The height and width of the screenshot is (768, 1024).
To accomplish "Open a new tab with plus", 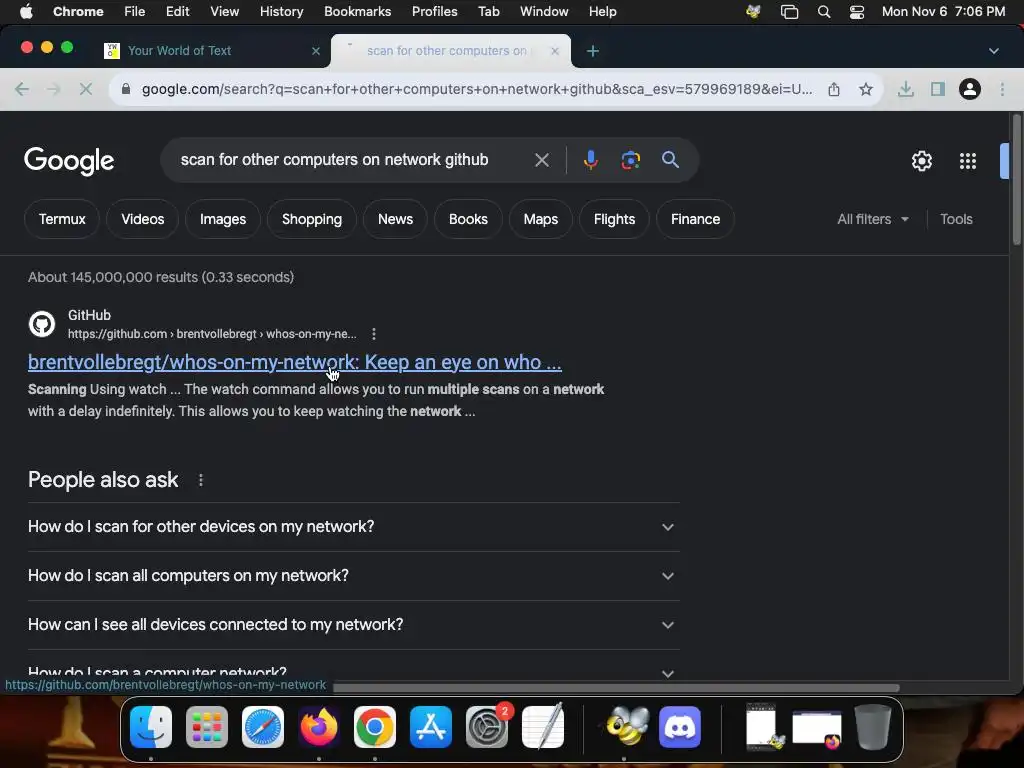I will click(x=592, y=51).
